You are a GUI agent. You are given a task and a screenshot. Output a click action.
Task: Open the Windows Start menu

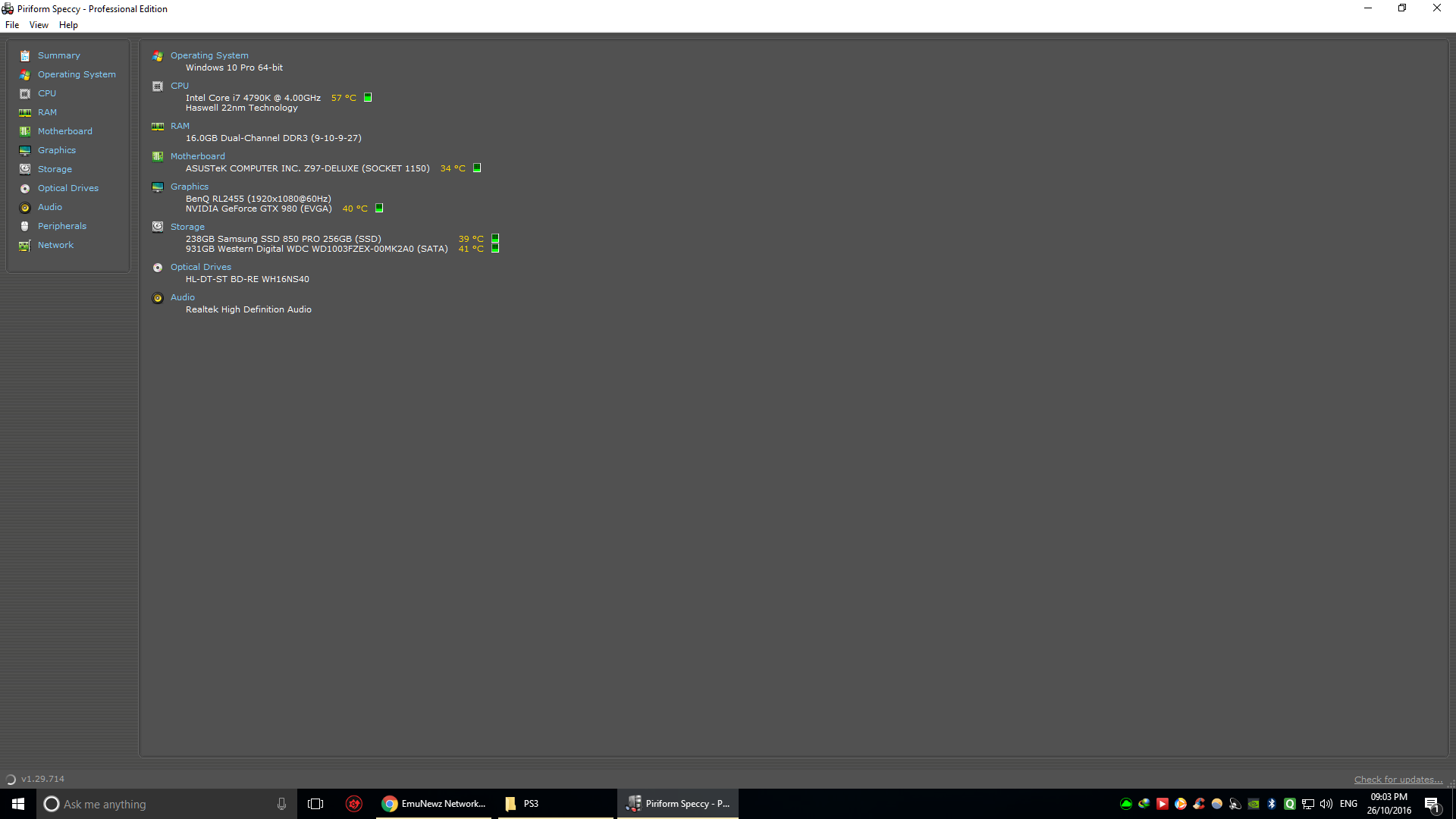click(18, 804)
